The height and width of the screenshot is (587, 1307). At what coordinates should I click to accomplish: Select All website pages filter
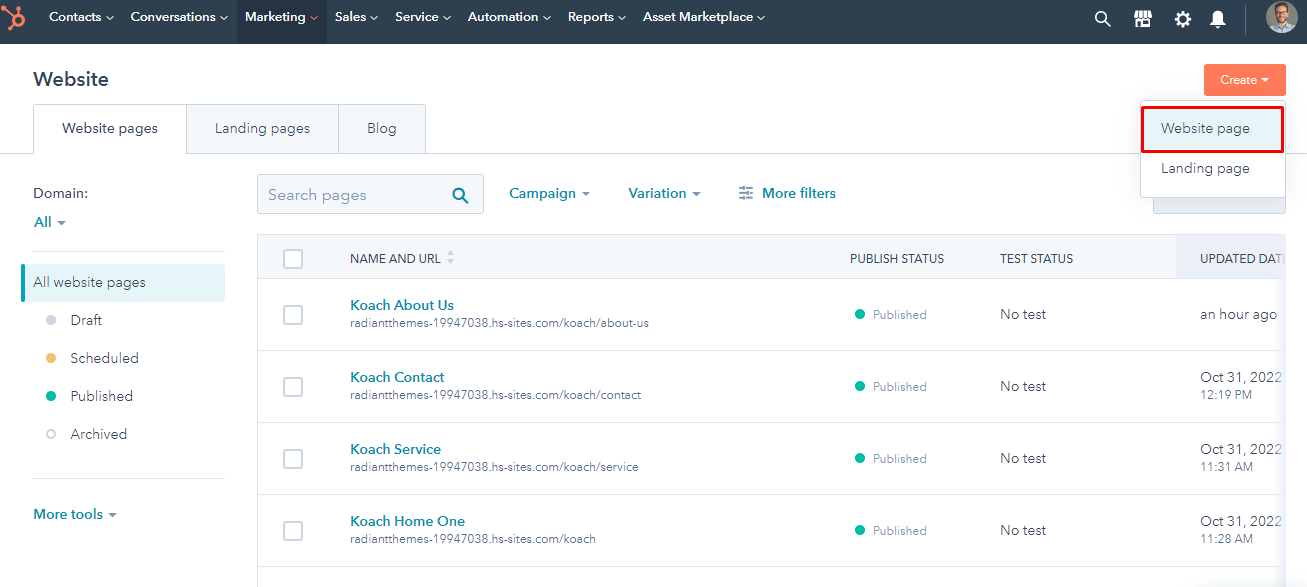tap(123, 283)
